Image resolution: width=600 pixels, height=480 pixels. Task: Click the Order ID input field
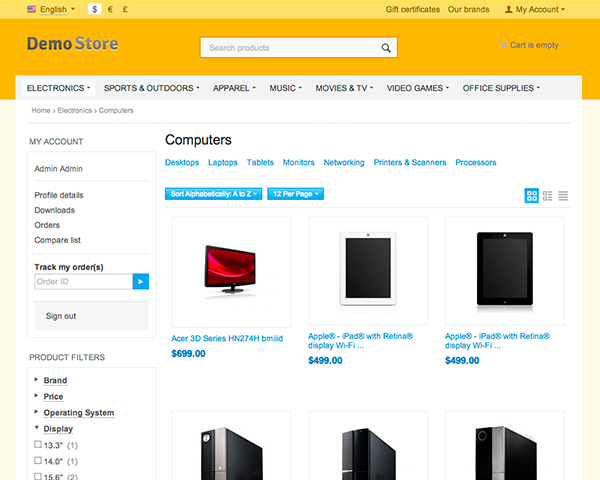pos(83,281)
